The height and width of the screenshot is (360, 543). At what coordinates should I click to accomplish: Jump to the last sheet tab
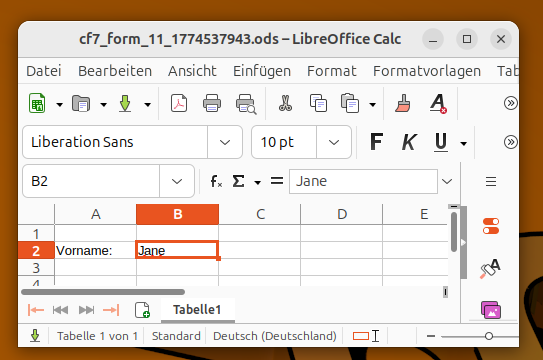111,310
